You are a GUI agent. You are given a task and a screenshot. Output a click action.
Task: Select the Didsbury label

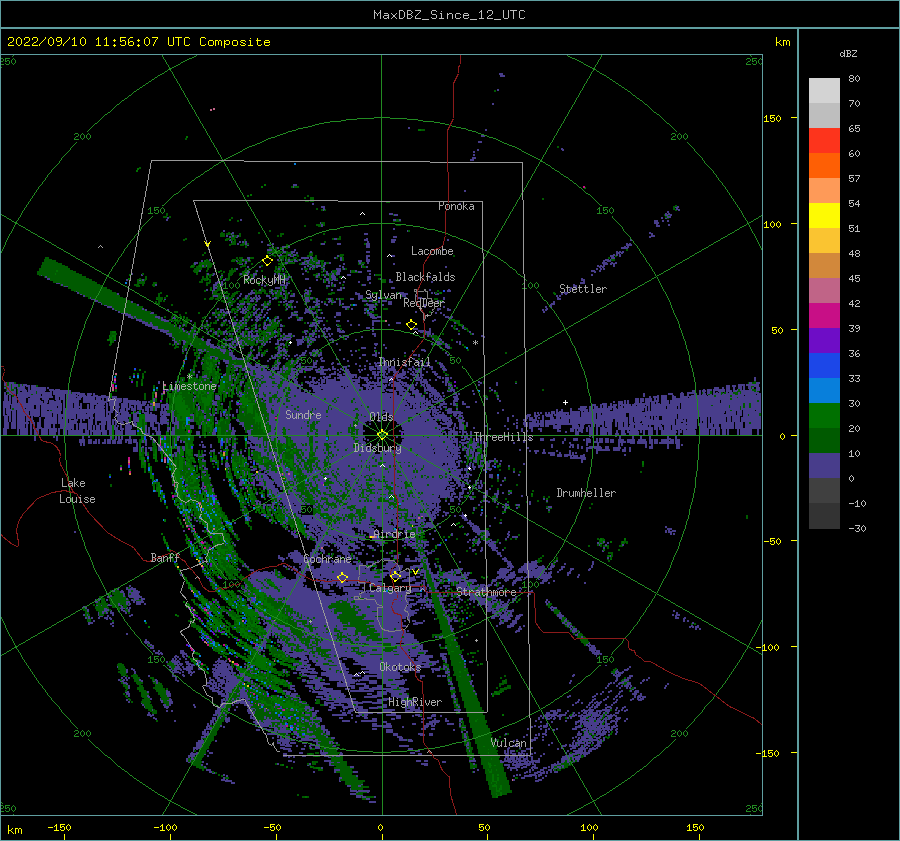coord(377,448)
